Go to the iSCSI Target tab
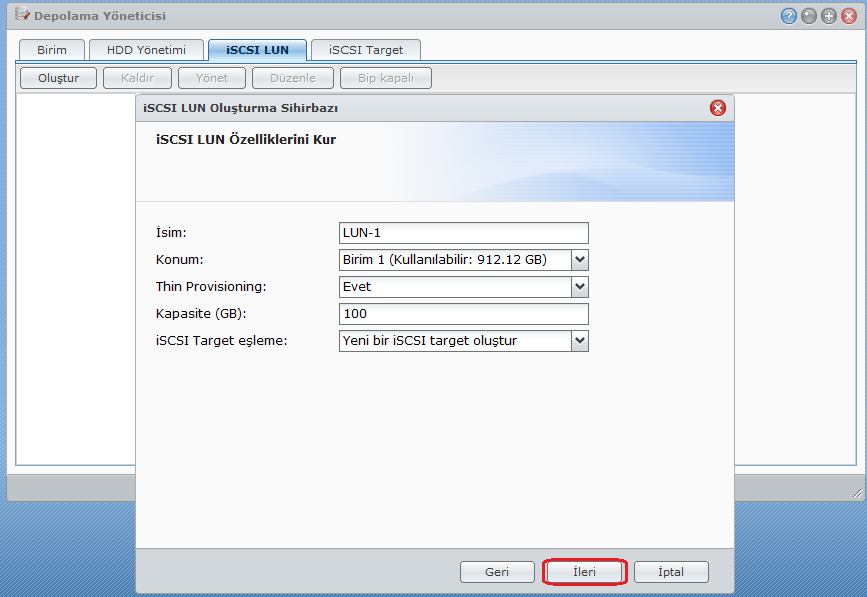Image resolution: width=867 pixels, height=597 pixels. 366,50
